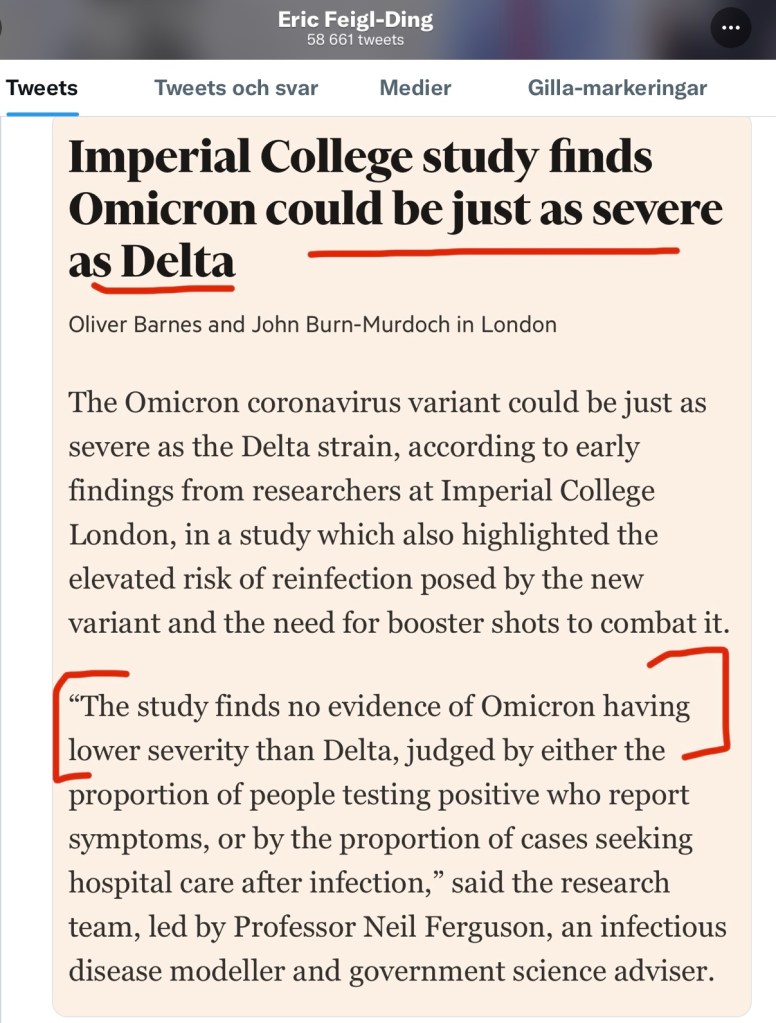This screenshot has height=1023, width=776.
Task: Open the Tweets och svar tab
Action: 236,88
